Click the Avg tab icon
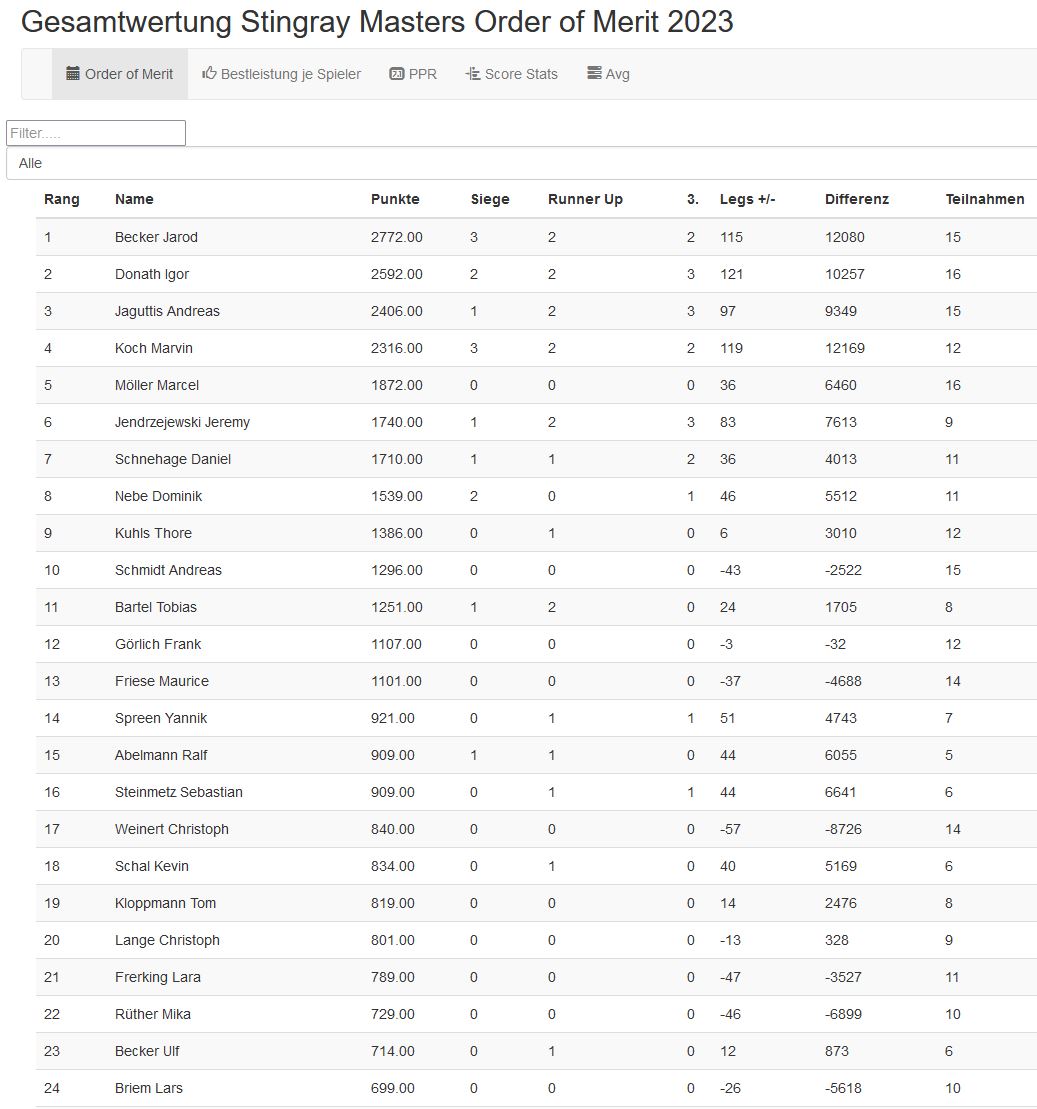 (594, 74)
